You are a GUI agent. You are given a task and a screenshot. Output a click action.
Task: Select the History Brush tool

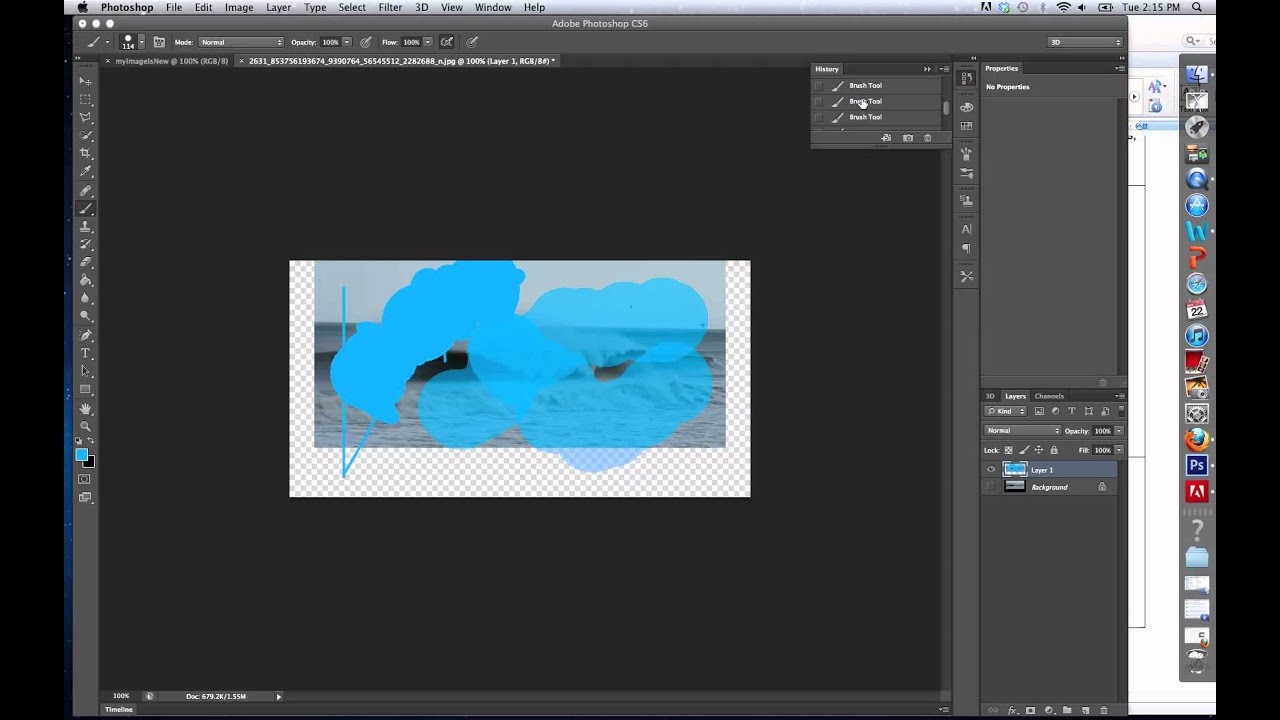[85, 244]
